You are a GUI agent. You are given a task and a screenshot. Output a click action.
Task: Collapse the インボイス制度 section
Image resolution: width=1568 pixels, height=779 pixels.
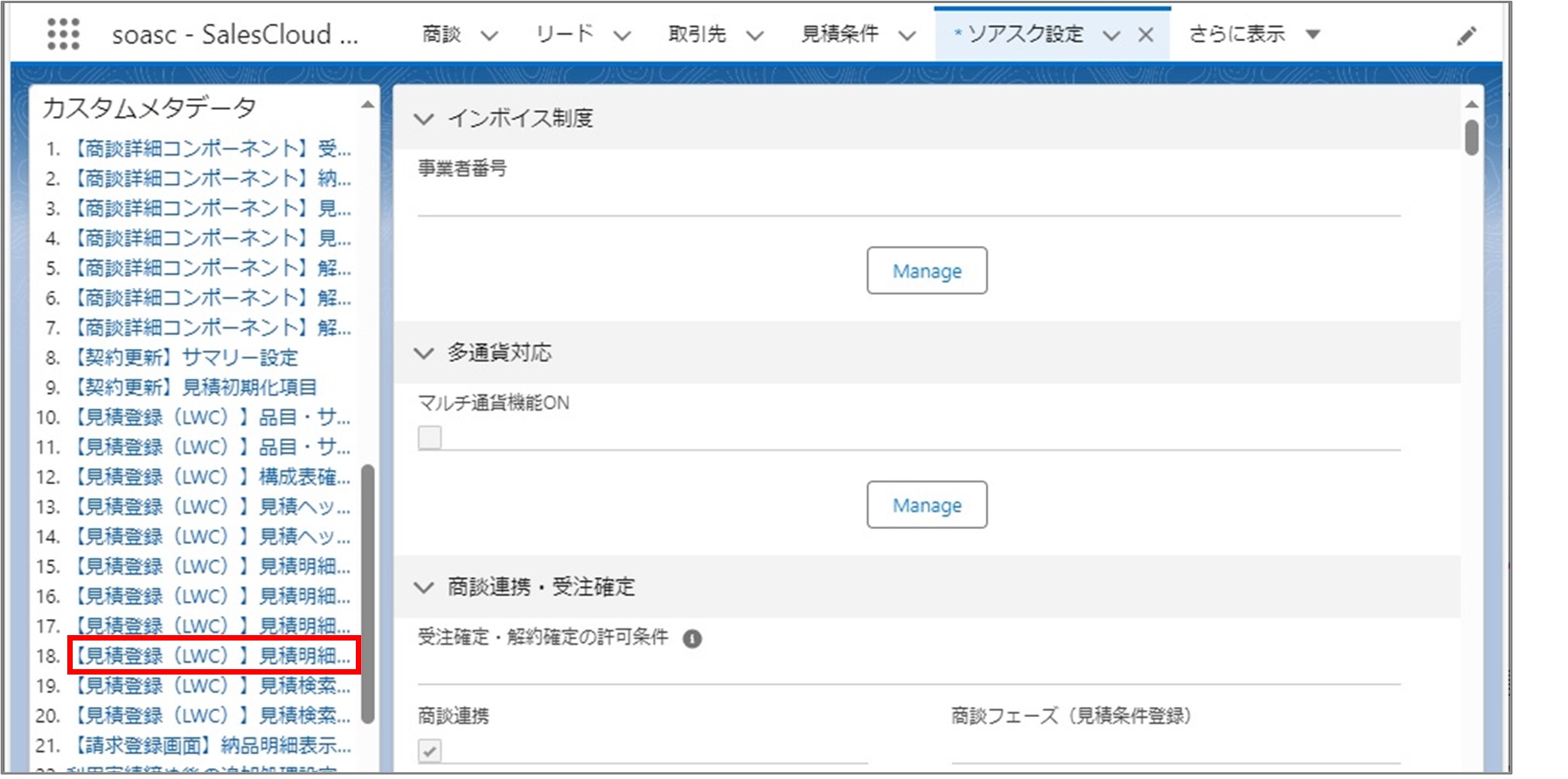(423, 119)
